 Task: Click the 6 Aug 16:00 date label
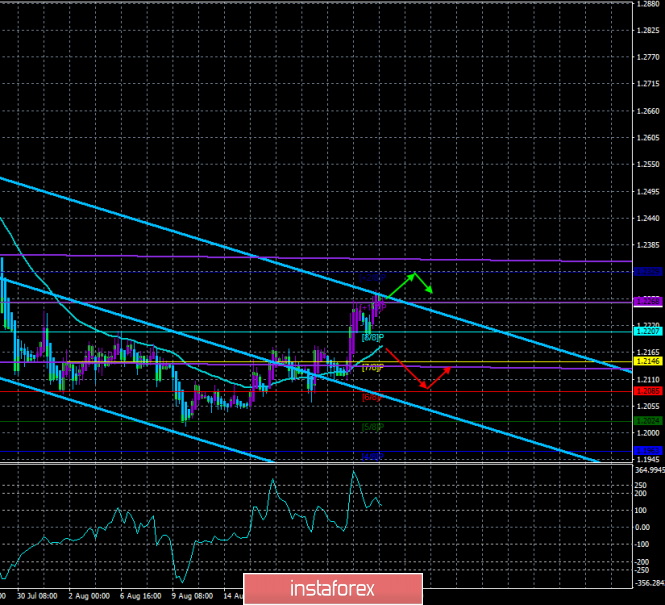141,596
